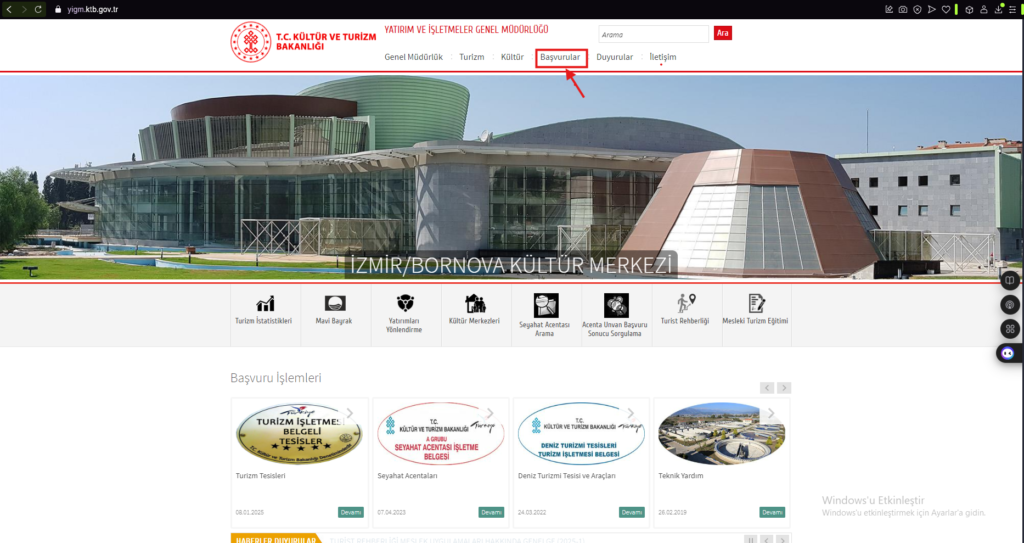Select the Yatırımları Yönlendirme icon
This screenshot has height=543, width=1024.
point(405,303)
